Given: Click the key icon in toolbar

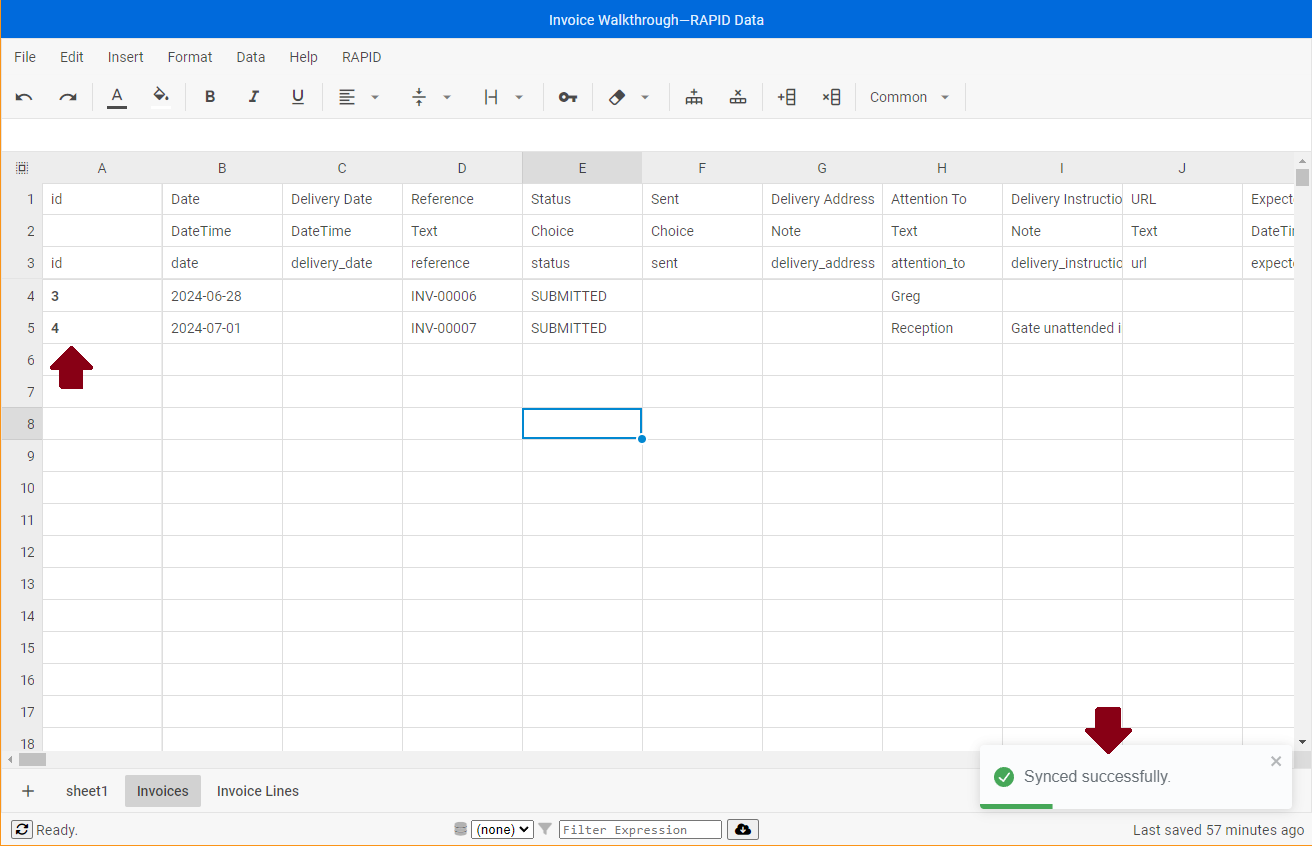Looking at the screenshot, I should coord(568,97).
